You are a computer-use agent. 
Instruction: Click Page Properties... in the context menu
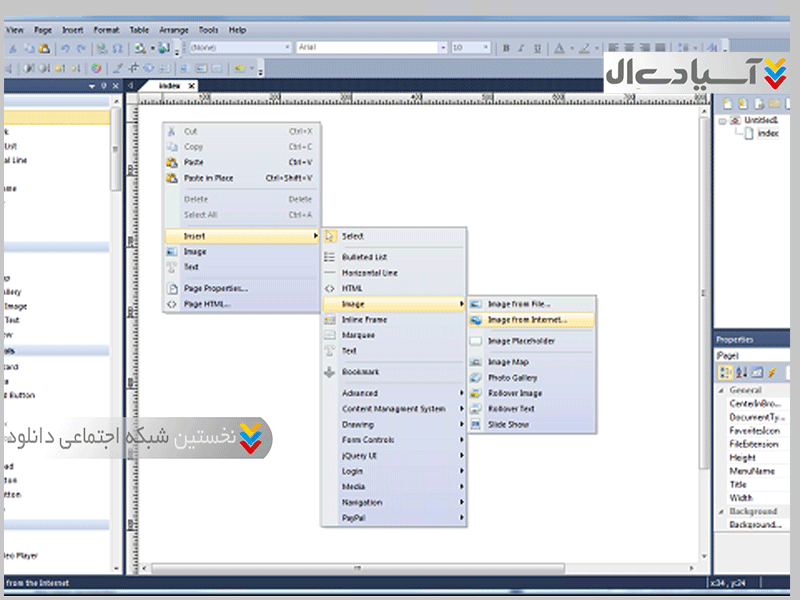[215, 288]
